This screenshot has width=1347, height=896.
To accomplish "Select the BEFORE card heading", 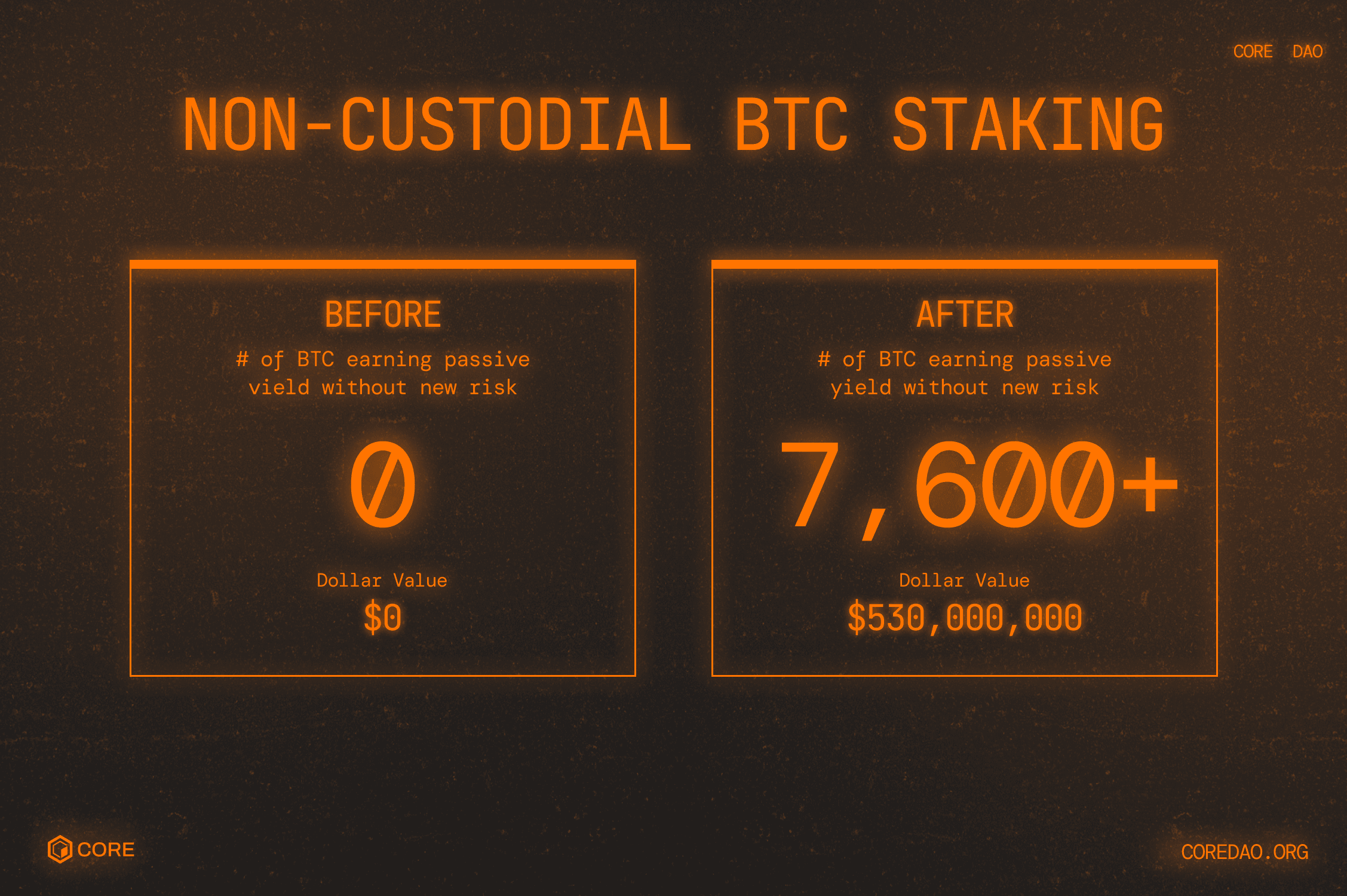I will click(383, 315).
